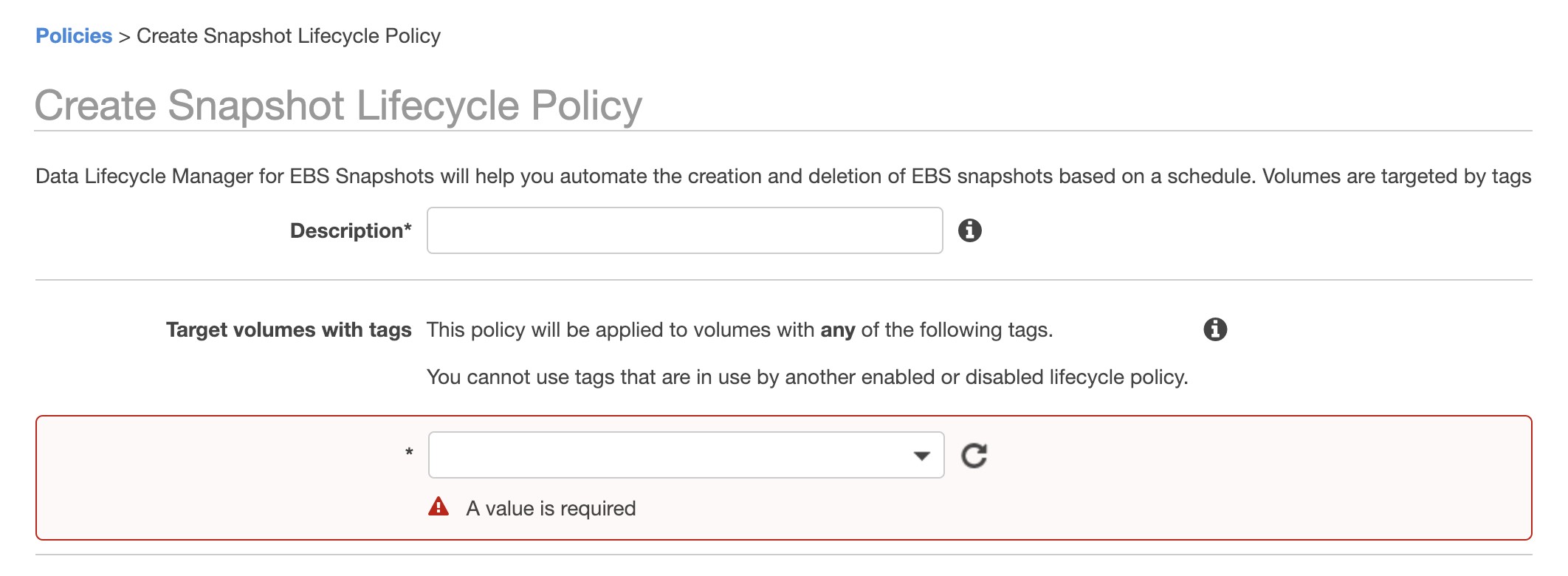The width and height of the screenshot is (1568, 576).
Task: Focus the Description text input field
Action: point(684,230)
